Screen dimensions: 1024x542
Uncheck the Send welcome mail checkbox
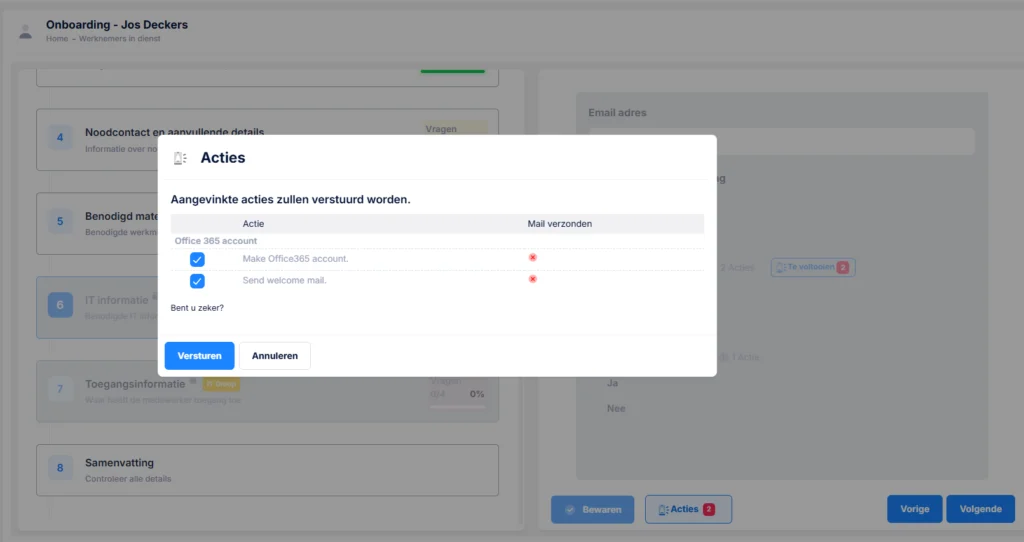click(197, 281)
